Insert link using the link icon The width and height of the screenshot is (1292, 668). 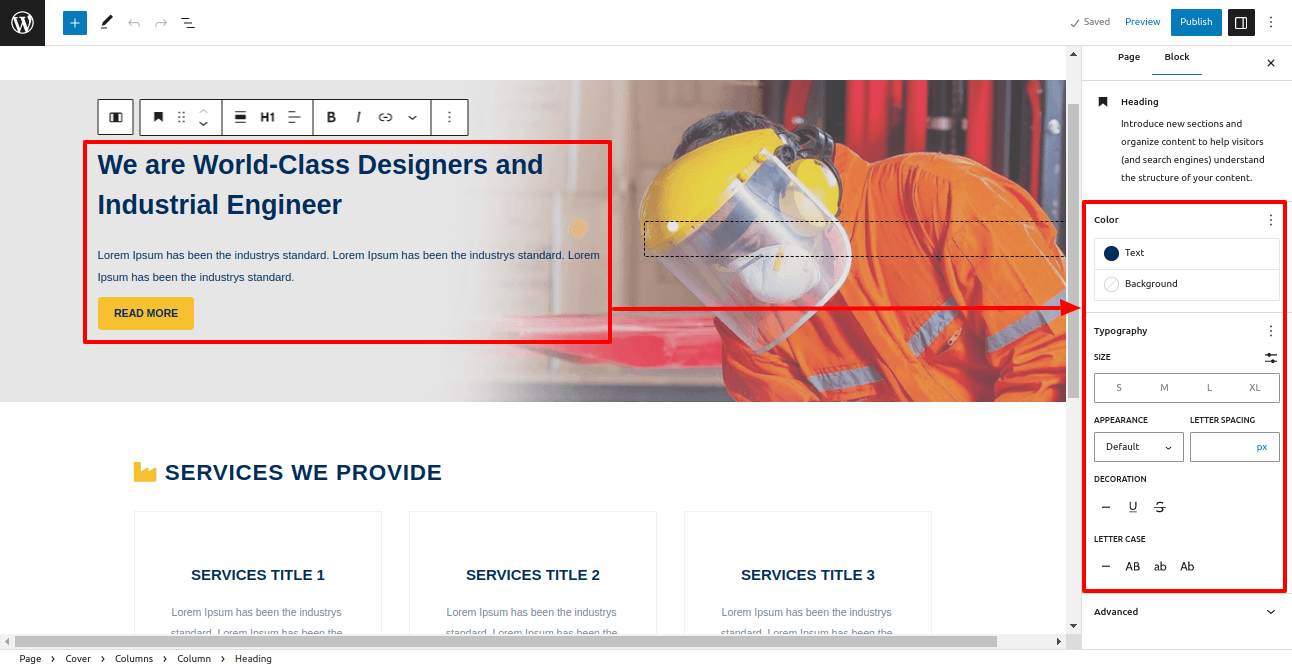click(385, 117)
